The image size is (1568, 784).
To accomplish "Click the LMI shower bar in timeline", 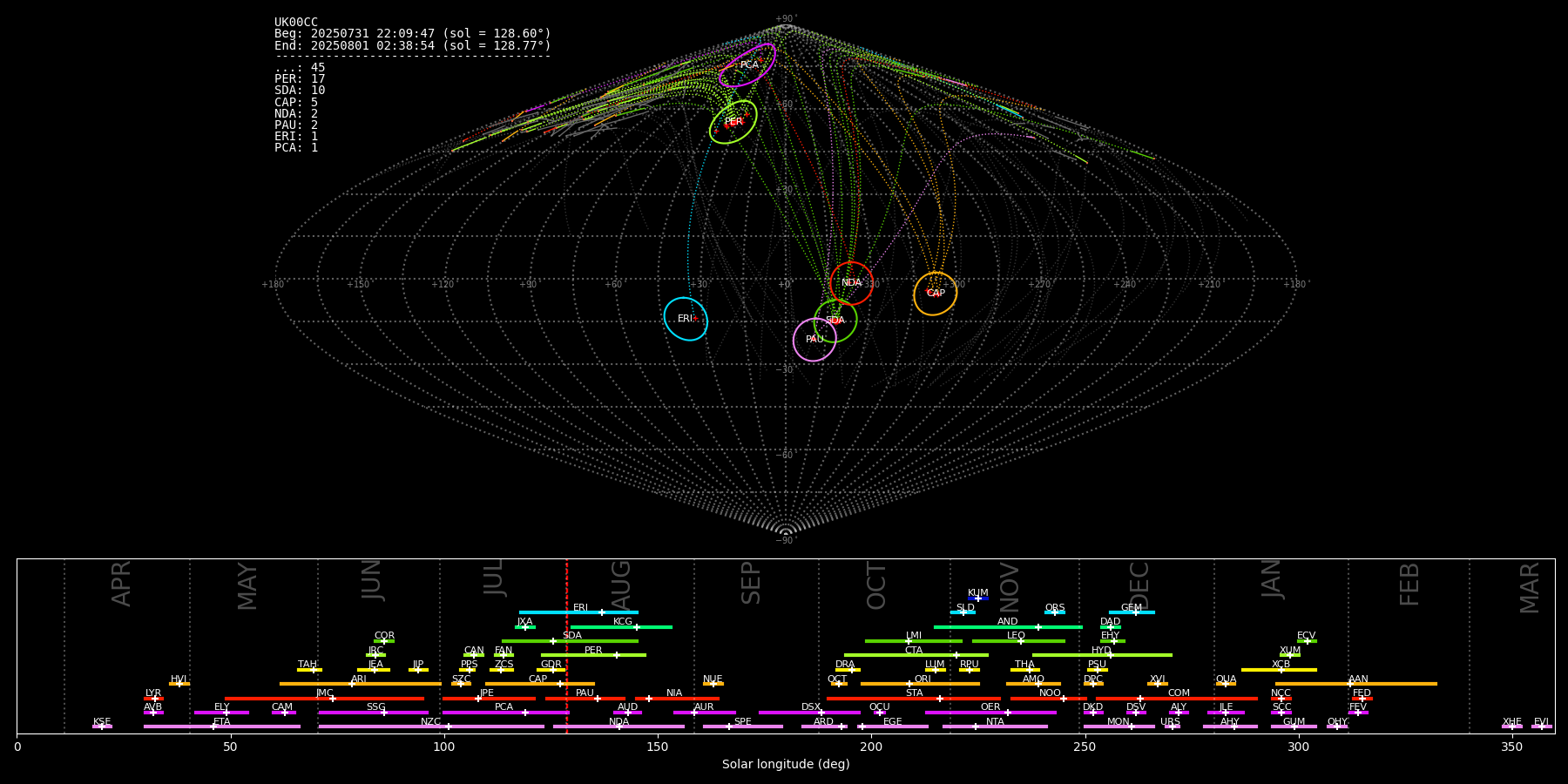I will pyautogui.click(x=914, y=641).
